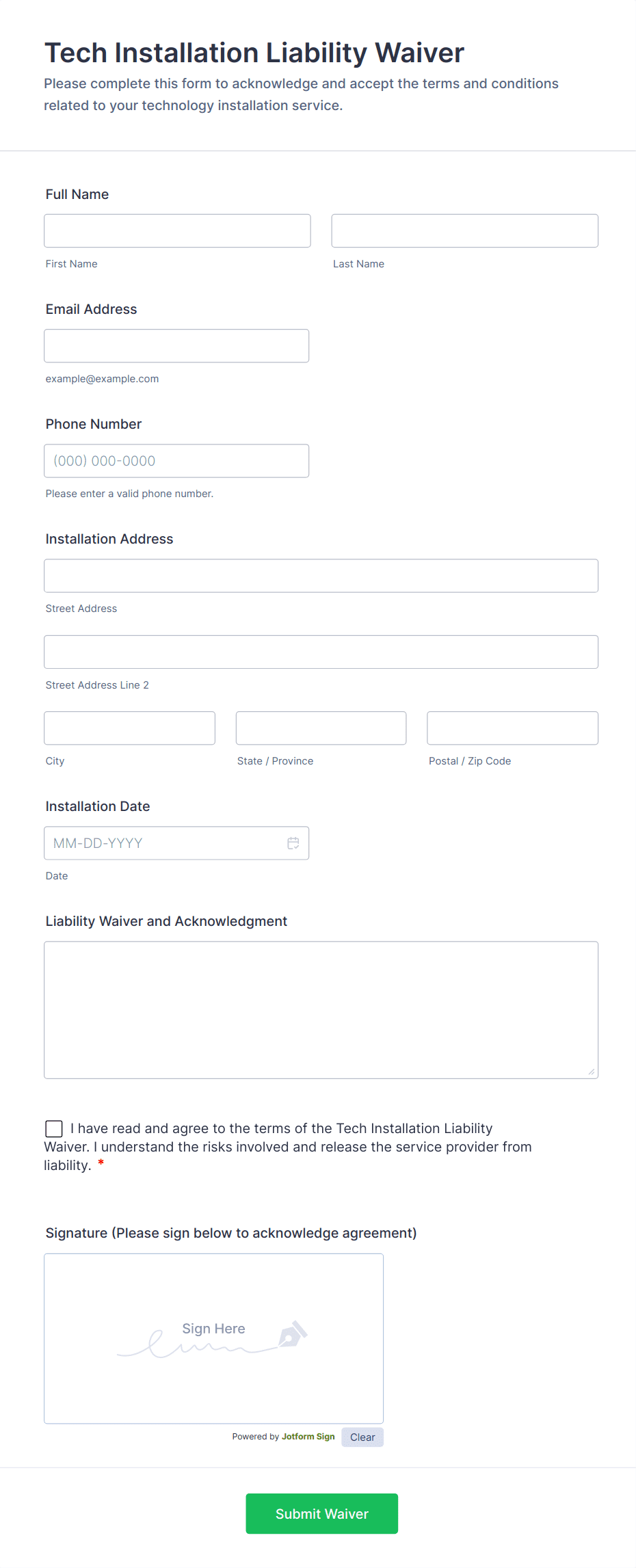636x1568 pixels.
Task: Click the First Name input field
Action: (176, 230)
